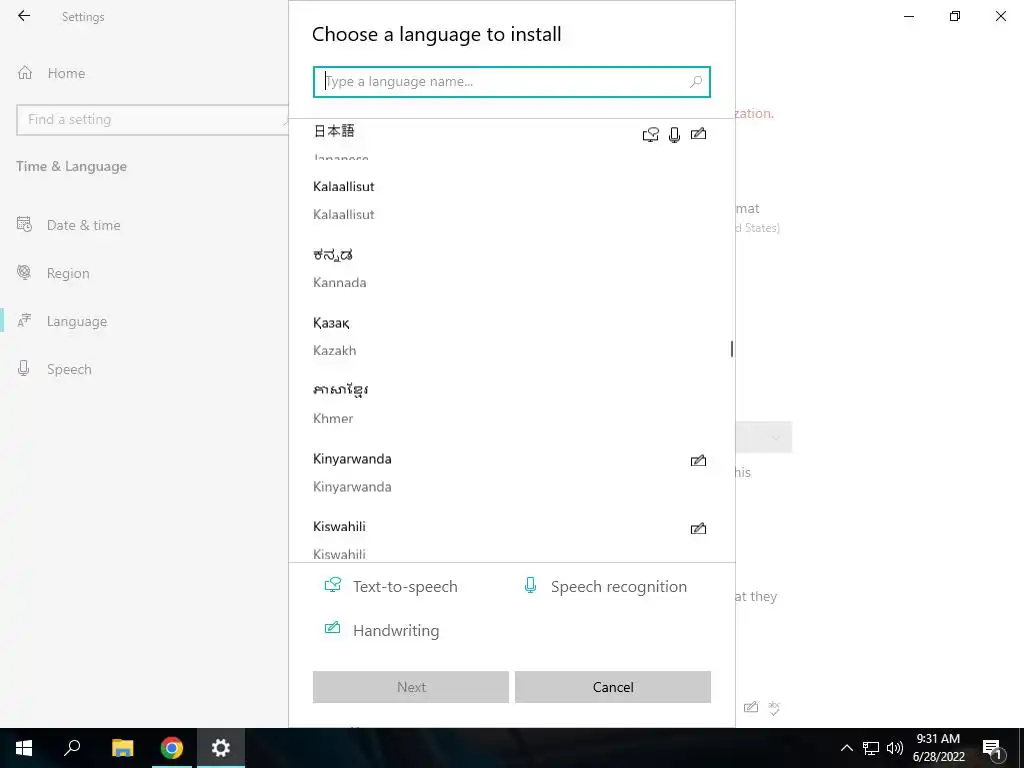
Task: Click the Home house icon
Action: 25,72
